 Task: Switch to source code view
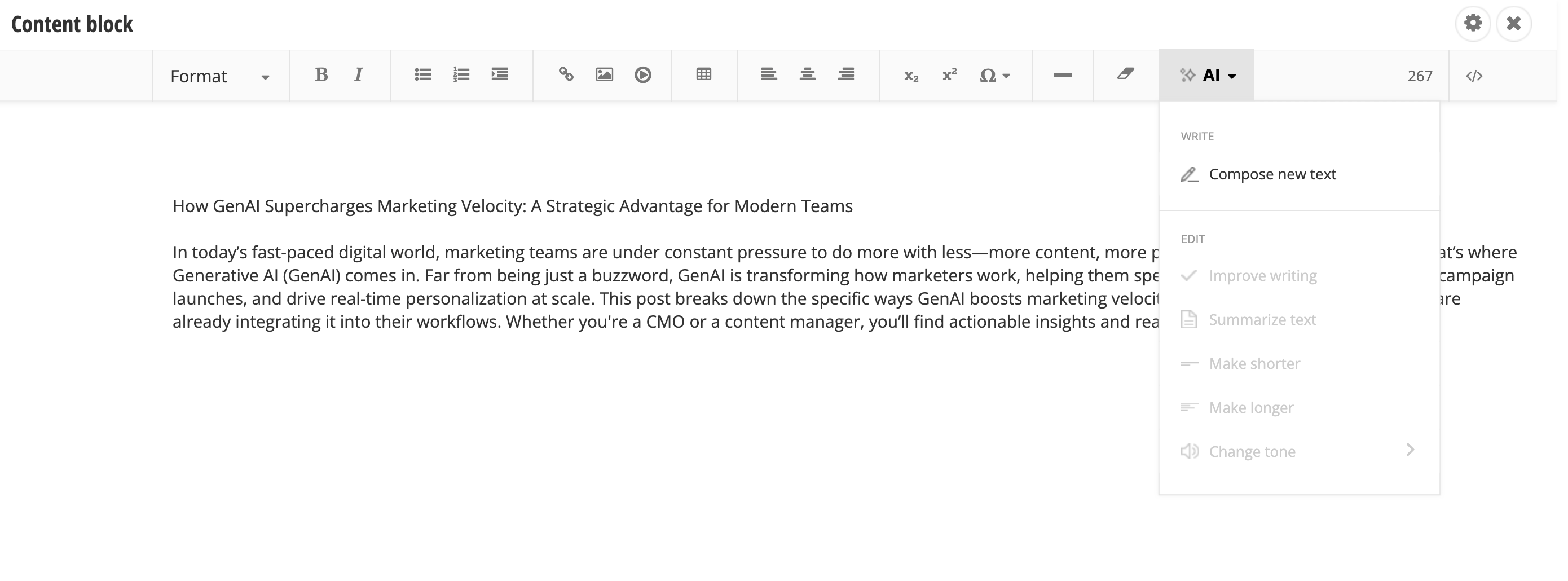pyautogui.click(x=1474, y=76)
